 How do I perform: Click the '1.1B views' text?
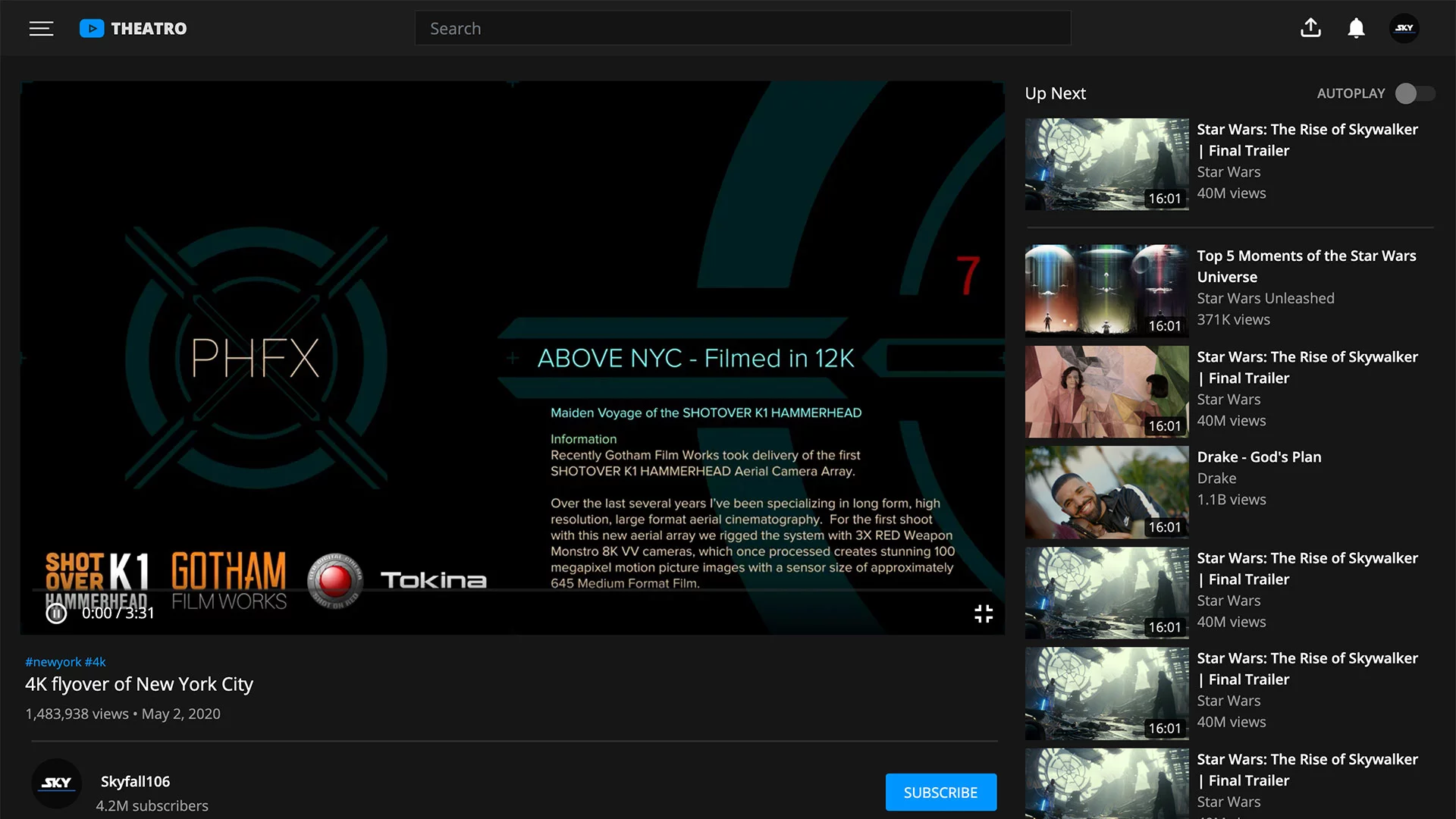click(1232, 500)
